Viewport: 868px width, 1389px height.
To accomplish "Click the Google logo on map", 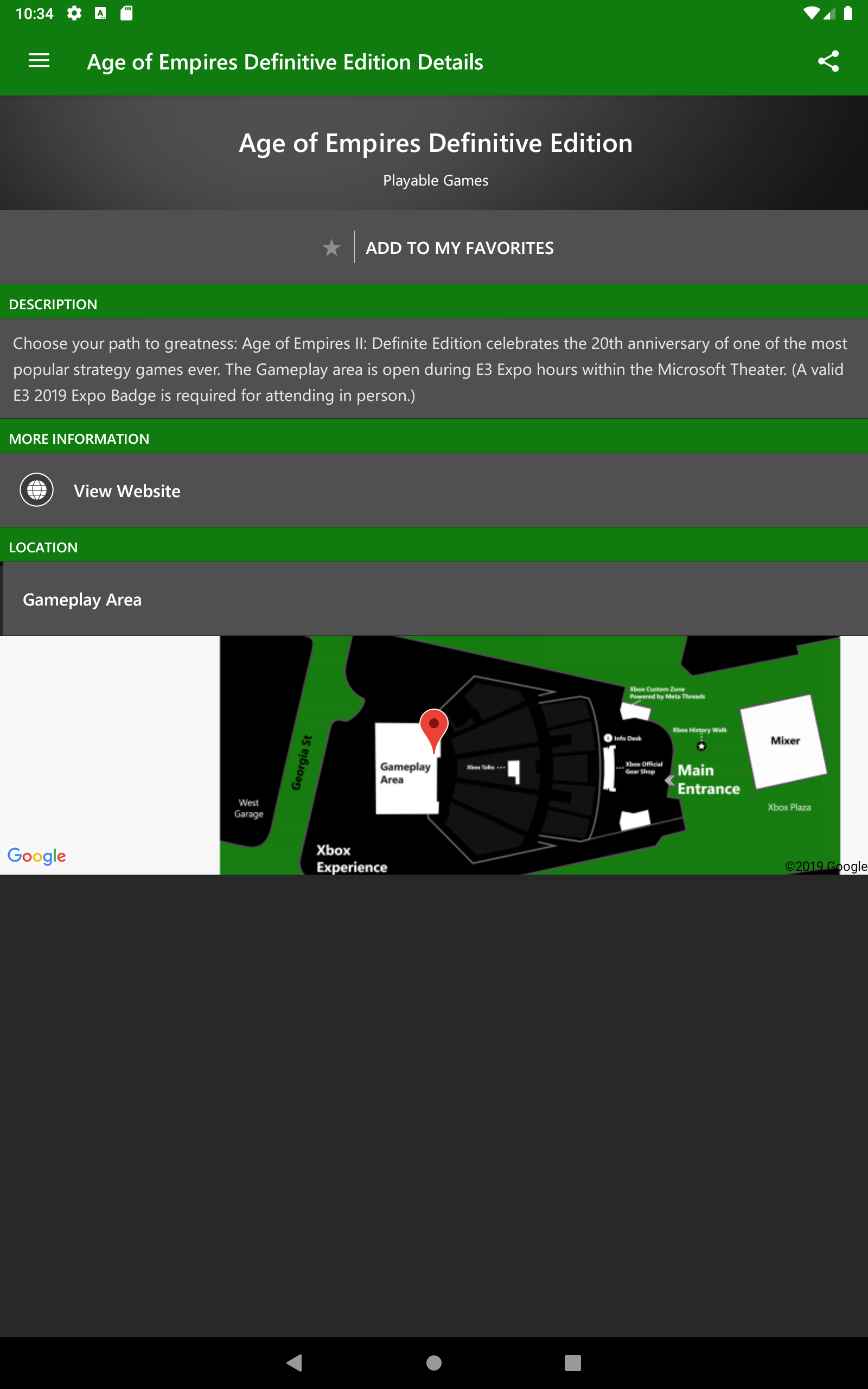I will click(x=37, y=856).
